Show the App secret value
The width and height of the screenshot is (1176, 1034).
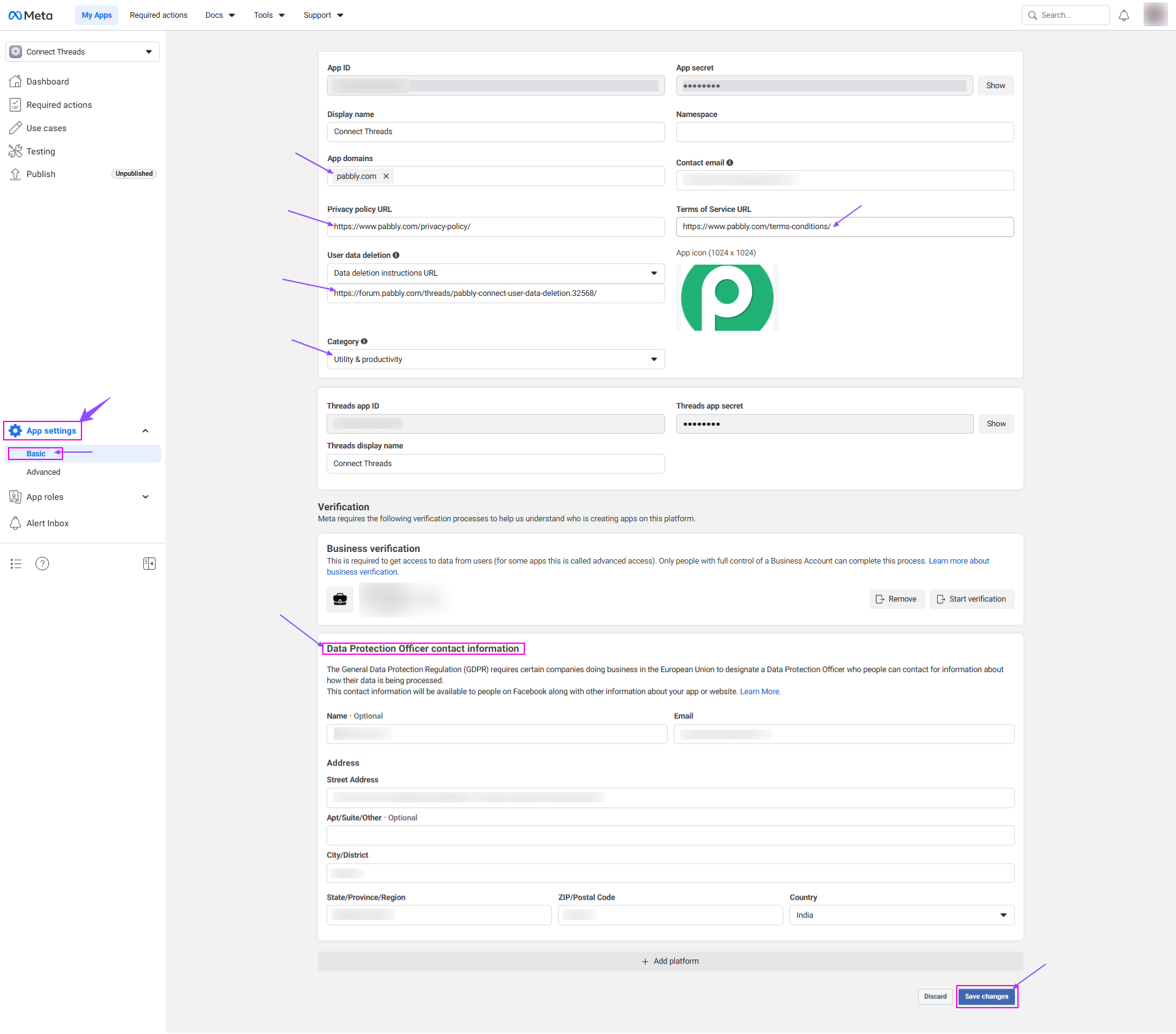coord(995,86)
